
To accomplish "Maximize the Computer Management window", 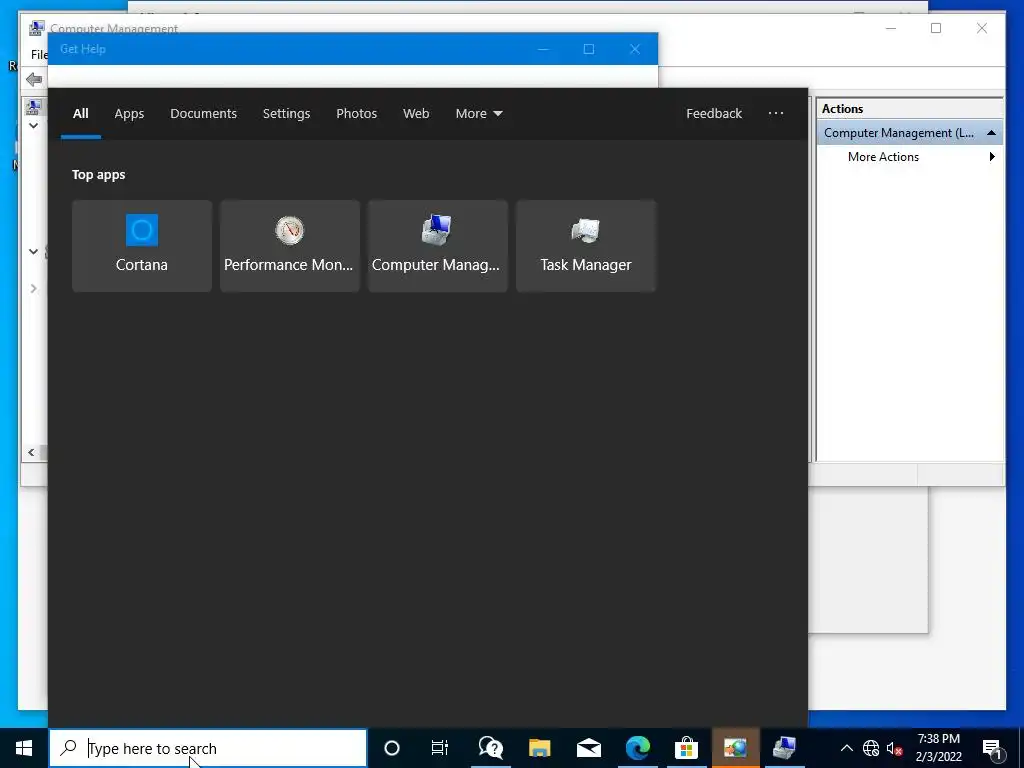I will click(936, 28).
